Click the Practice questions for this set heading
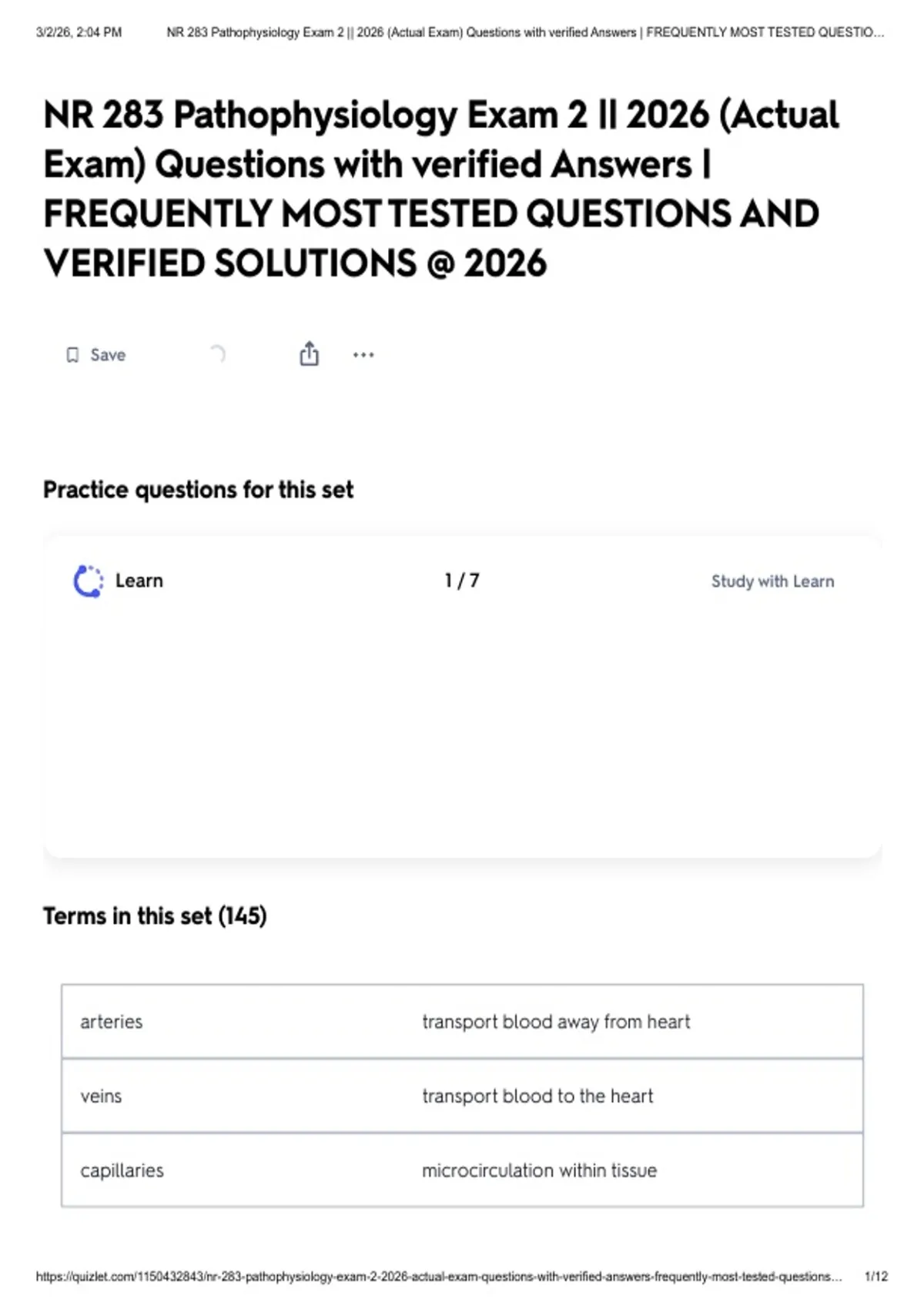Screen dimensions: 924x1309 coord(198,490)
